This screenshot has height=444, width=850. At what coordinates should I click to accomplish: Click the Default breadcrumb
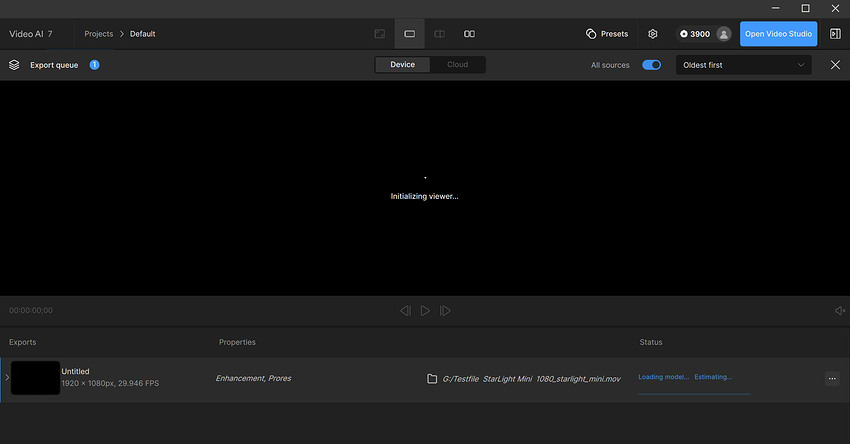(143, 34)
